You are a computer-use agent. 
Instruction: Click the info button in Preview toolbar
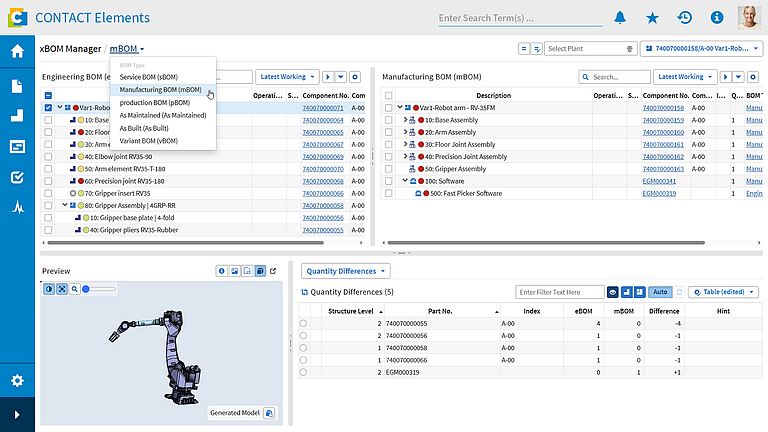(x=222, y=271)
